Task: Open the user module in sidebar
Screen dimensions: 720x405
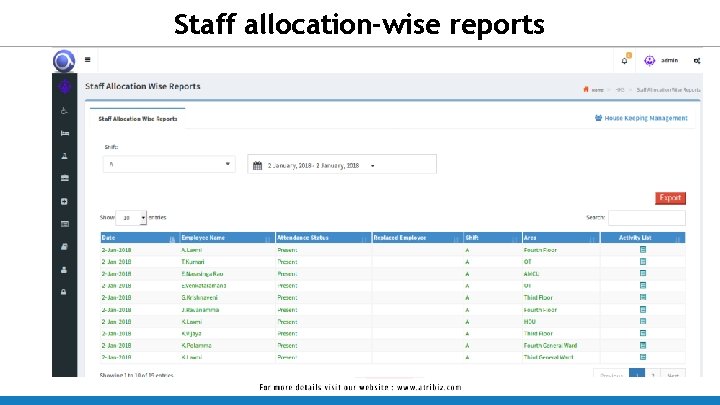Action: (x=64, y=270)
